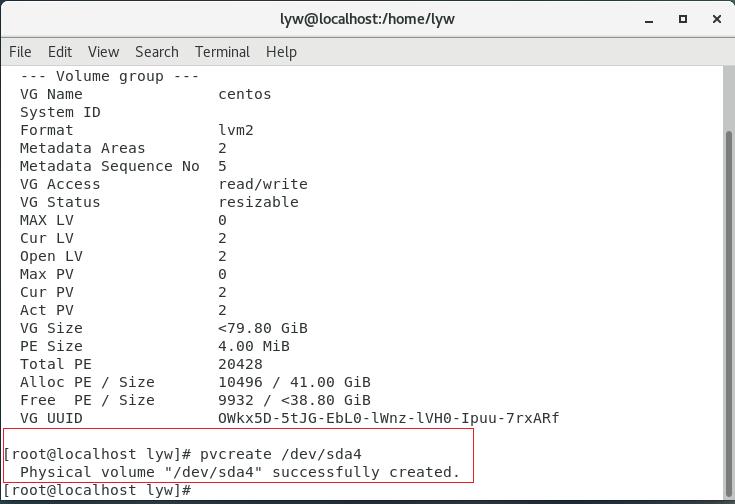Click the window title lyw@localhost:/home/lyw
Image resolution: width=735 pixels, height=504 pixels.
[367, 19]
